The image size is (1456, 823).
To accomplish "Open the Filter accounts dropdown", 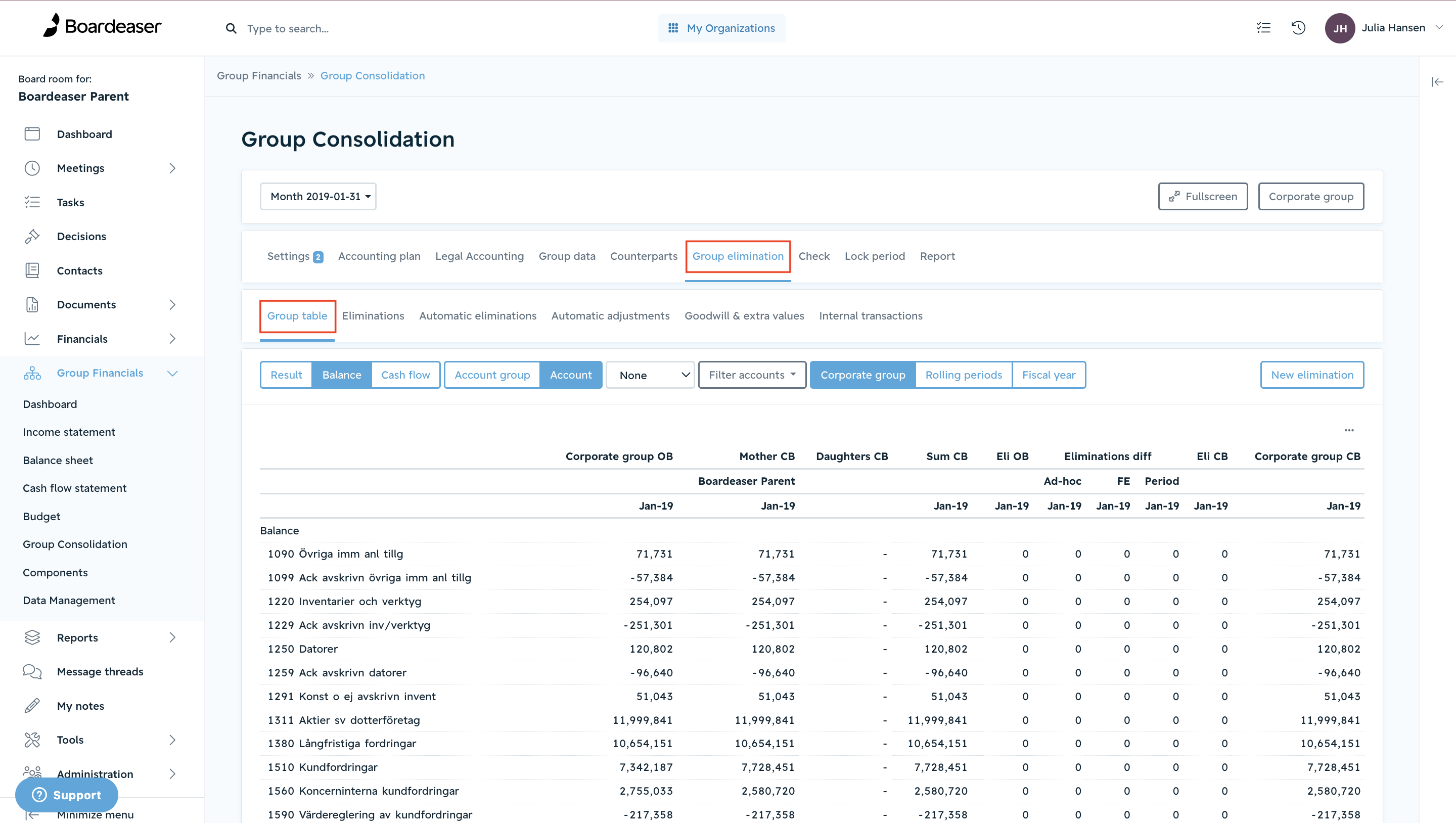I will (752, 375).
